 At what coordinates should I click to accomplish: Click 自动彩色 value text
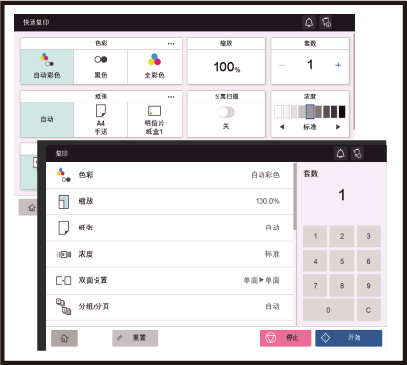265,175
